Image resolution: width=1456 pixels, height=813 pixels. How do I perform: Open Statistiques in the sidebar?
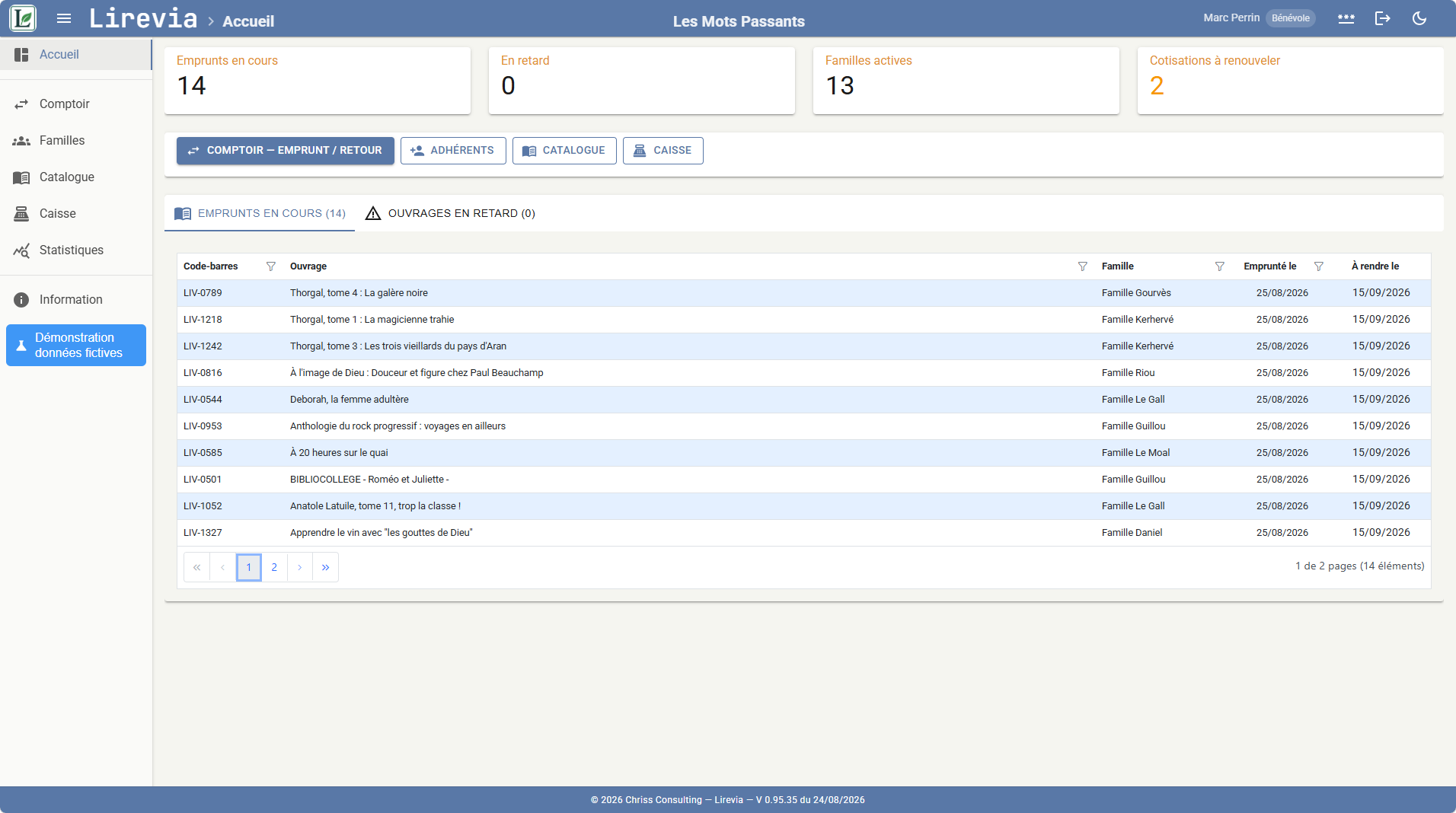pos(76,250)
